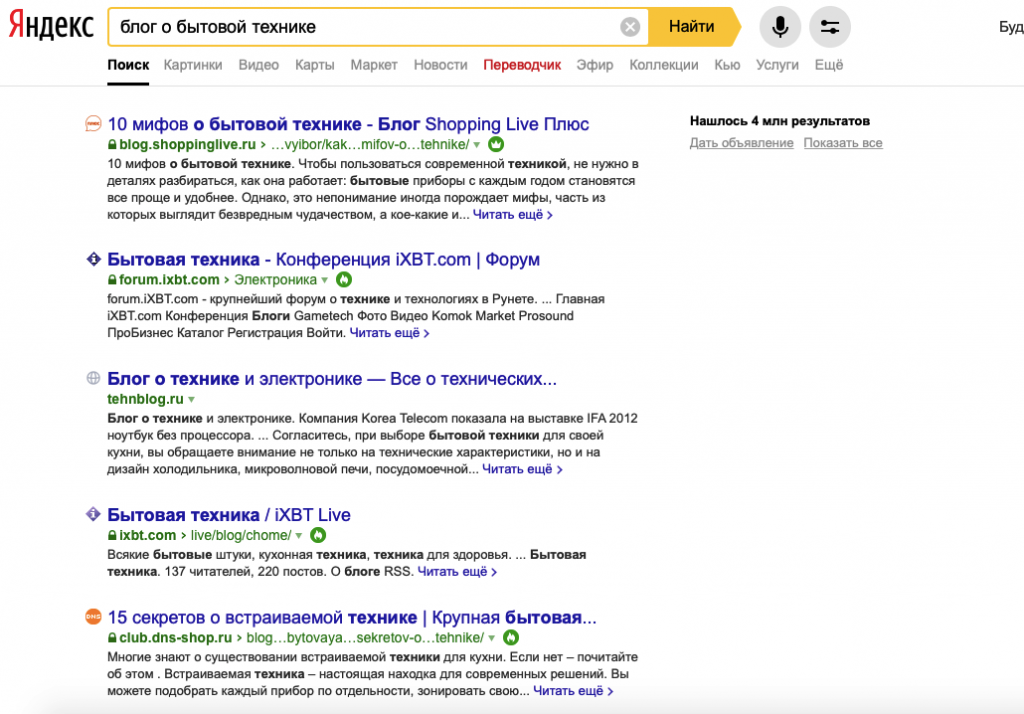Open the Услуги tab

click(777, 65)
